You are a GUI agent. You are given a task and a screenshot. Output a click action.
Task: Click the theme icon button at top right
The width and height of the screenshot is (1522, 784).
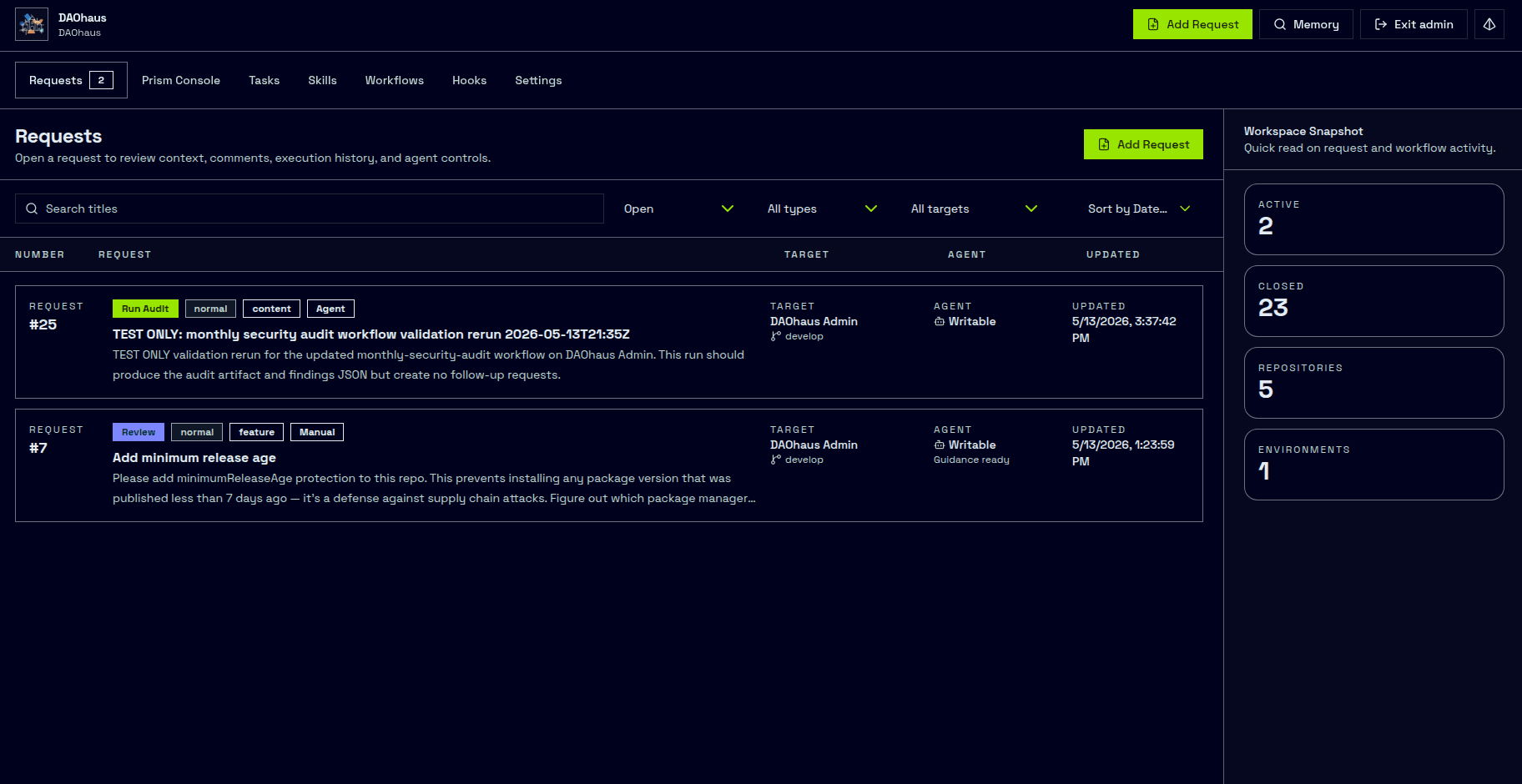(x=1489, y=24)
